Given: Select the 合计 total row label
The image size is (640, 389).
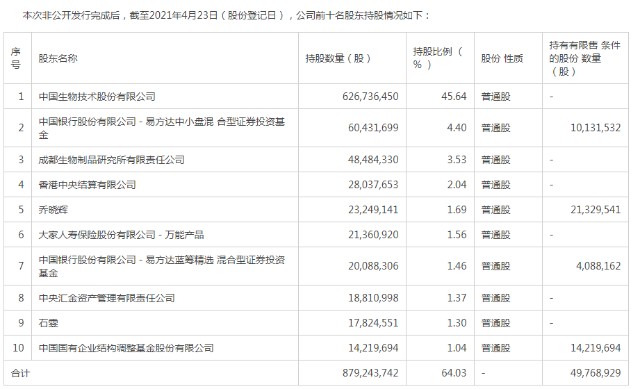Looking at the screenshot, I should 20,373.
